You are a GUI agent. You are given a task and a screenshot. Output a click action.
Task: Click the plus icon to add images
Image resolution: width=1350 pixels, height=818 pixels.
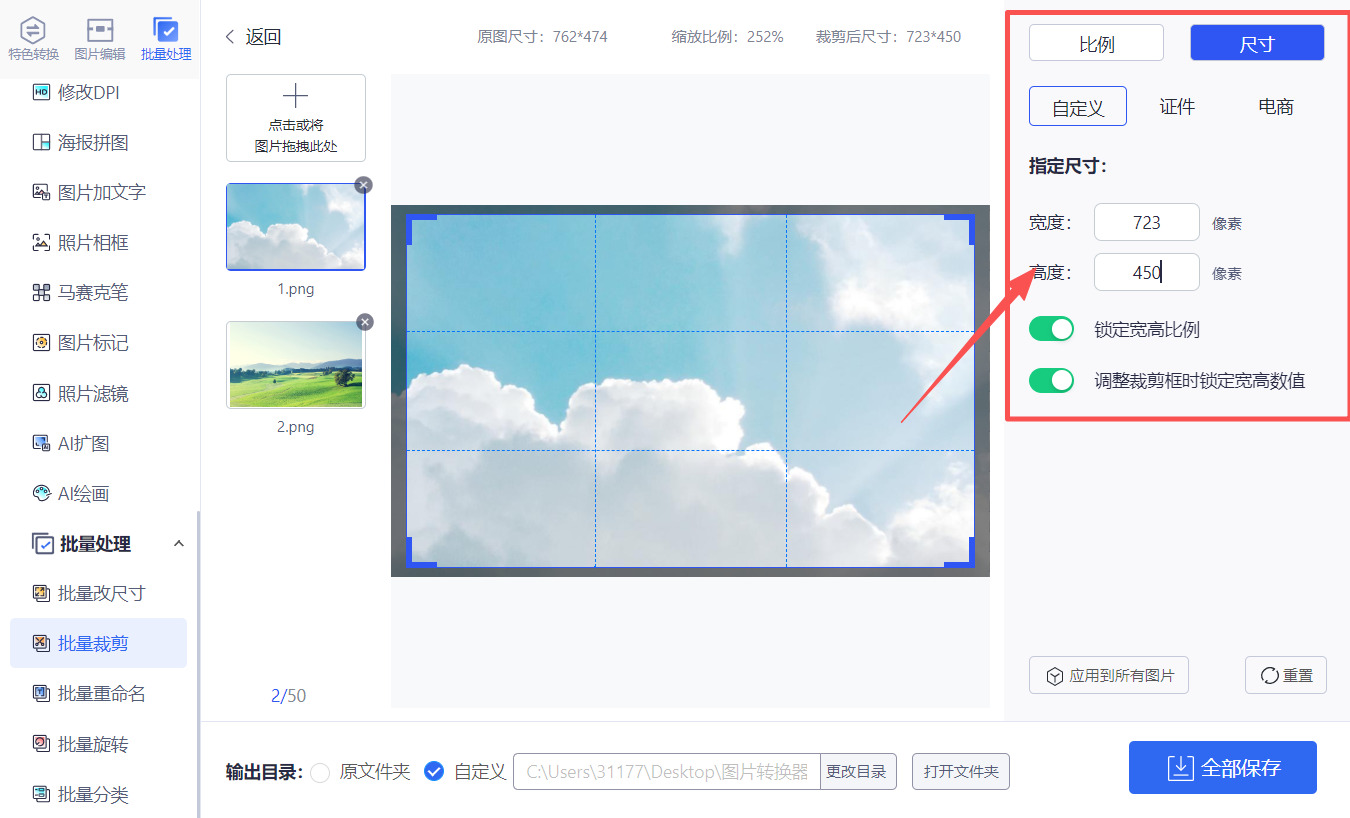coord(295,96)
